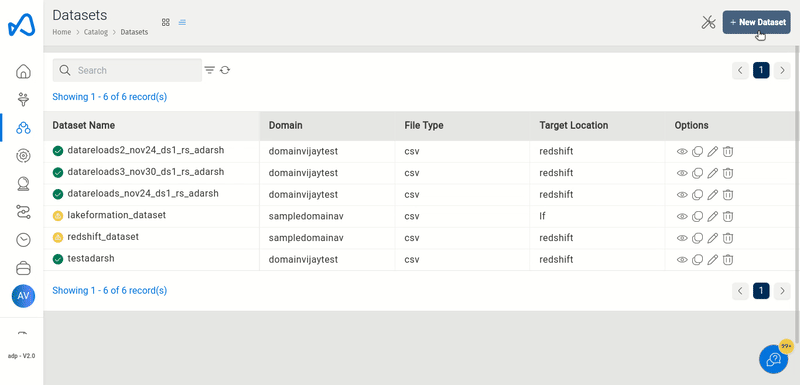Edit datareloads_nov24_ds1_rs_adarsh dataset
This screenshot has width=800, height=385.
coord(713,195)
